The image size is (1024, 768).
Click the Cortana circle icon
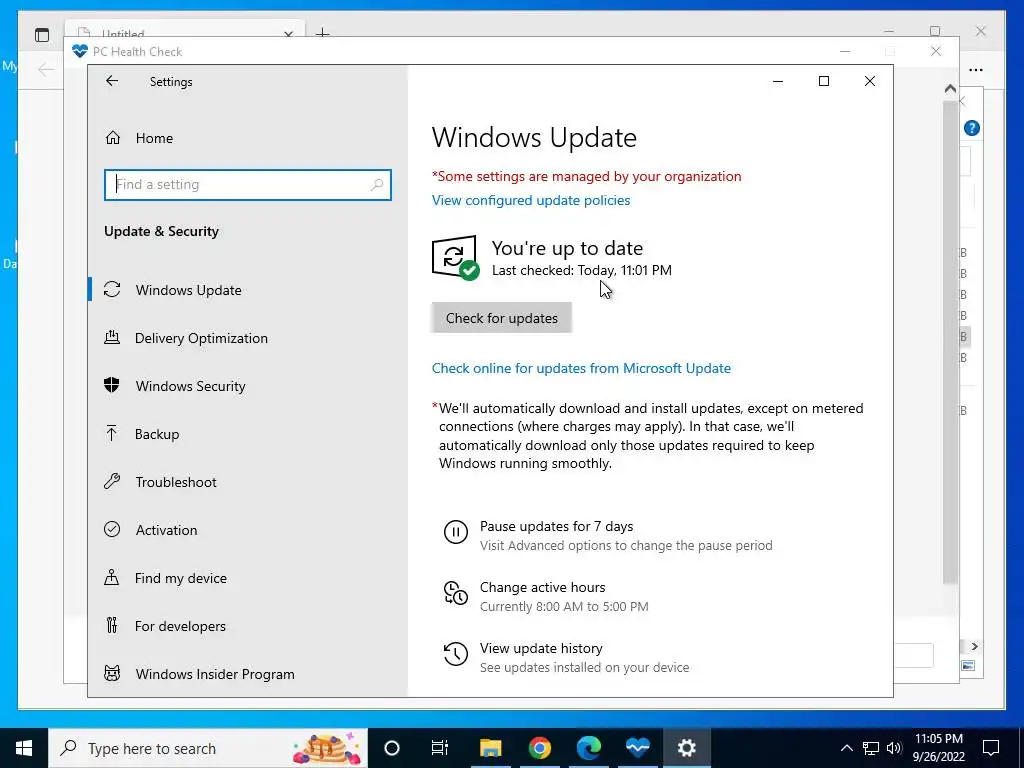point(392,748)
